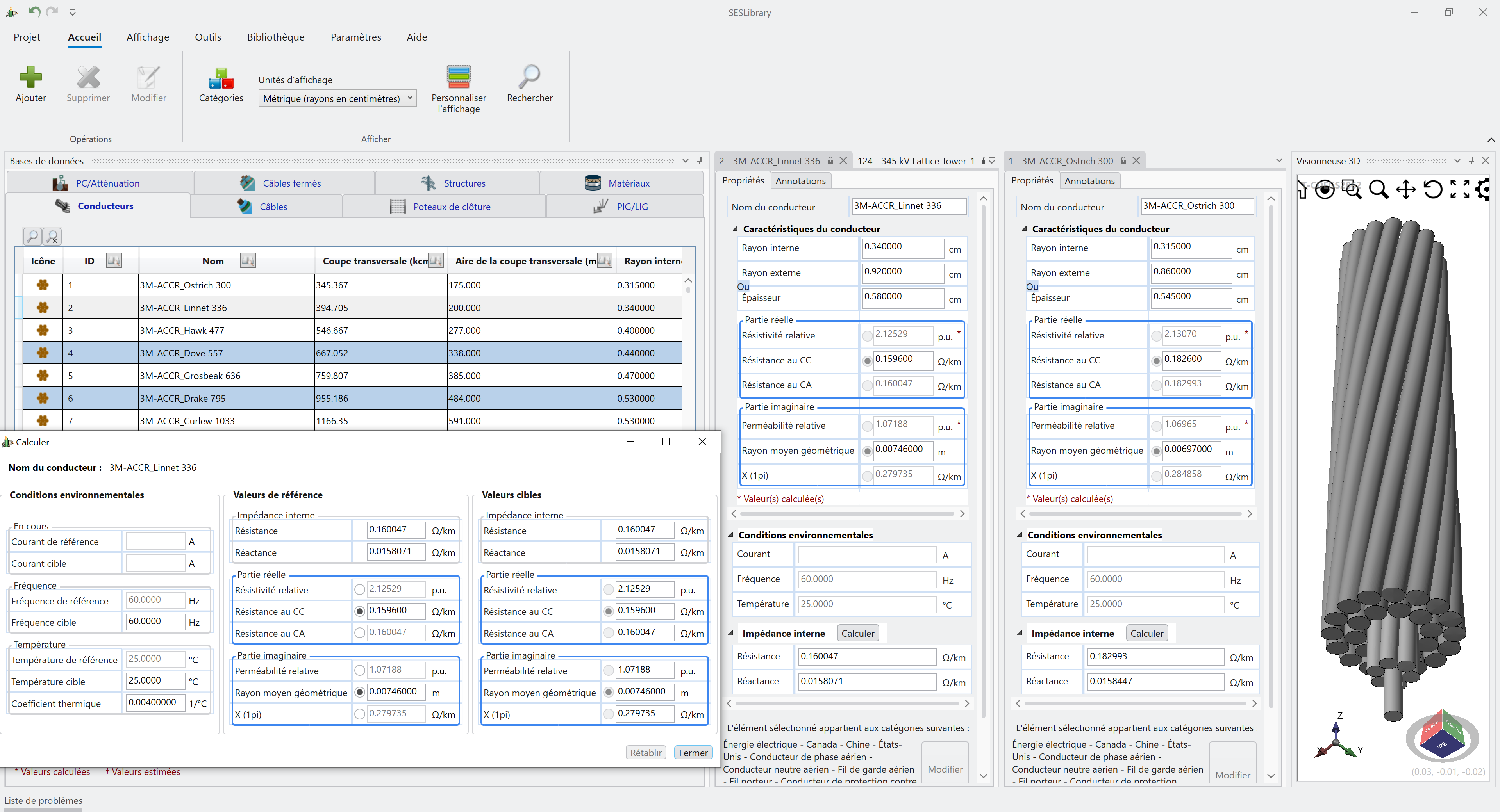Open the Catégories tool in ribbon
1500x812 pixels.
coord(221,78)
